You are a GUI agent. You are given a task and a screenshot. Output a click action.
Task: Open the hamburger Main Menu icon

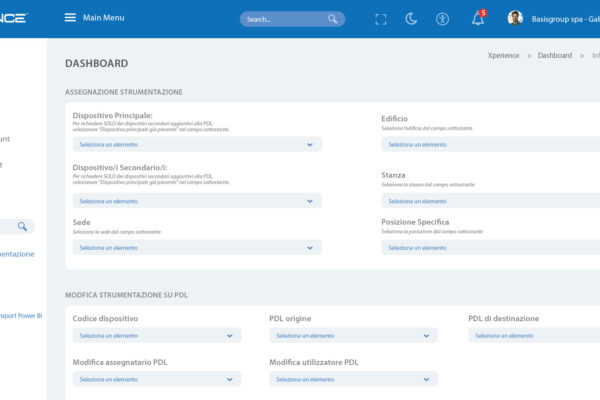pos(70,18)
